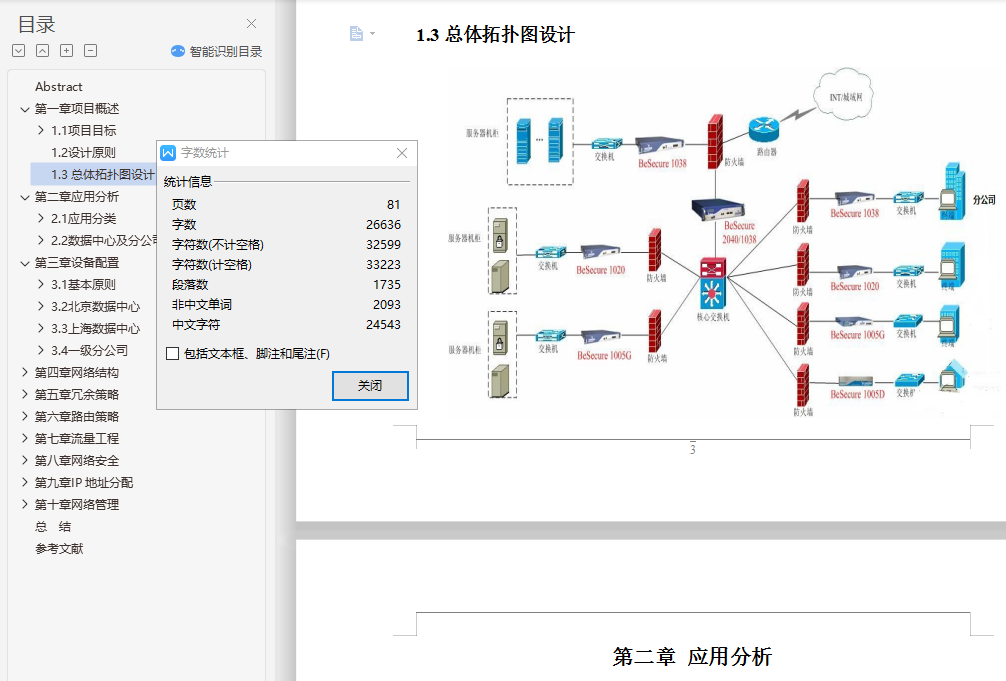
Task: Collapse the 第三章设备配置 chapter
Action: click(25, 263)
